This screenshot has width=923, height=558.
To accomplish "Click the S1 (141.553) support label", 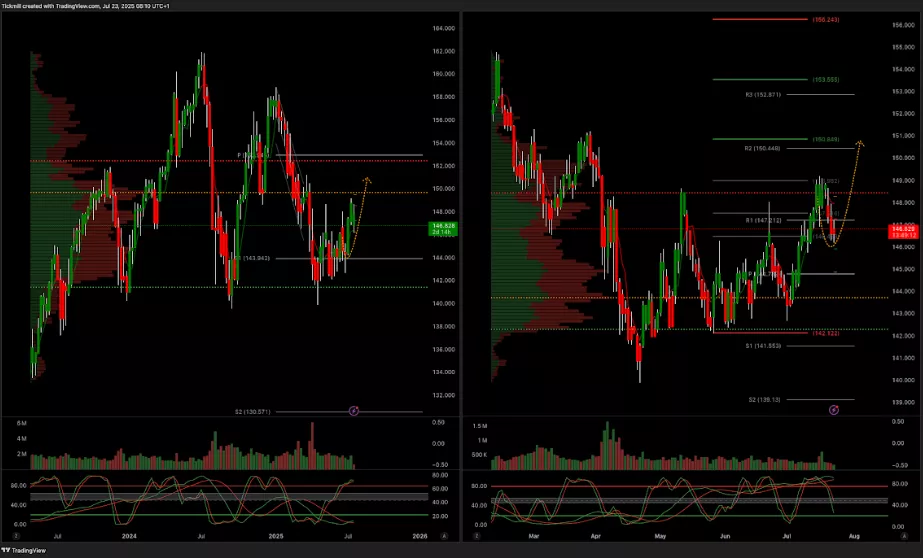I will pyautogui.click(x=764, y=346).
